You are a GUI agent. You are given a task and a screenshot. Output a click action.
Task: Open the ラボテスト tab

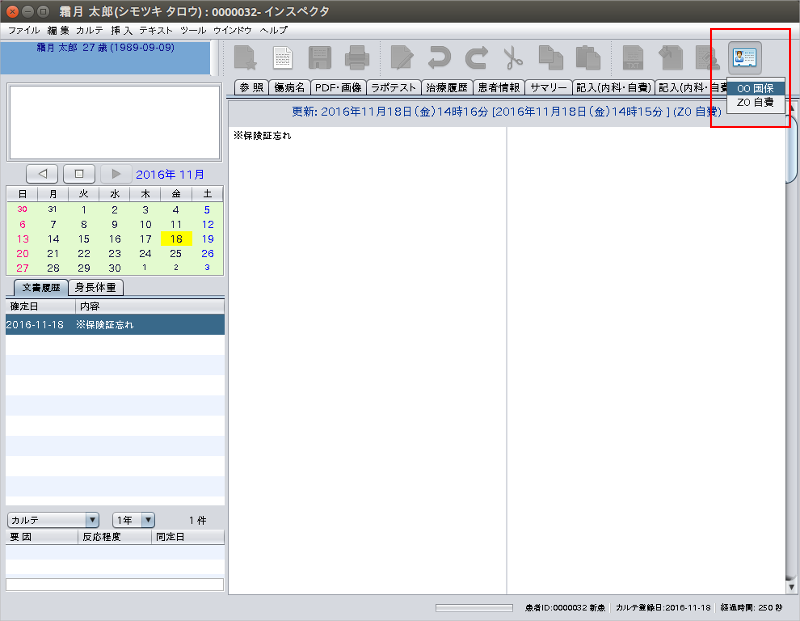click(x=393, y=88)
